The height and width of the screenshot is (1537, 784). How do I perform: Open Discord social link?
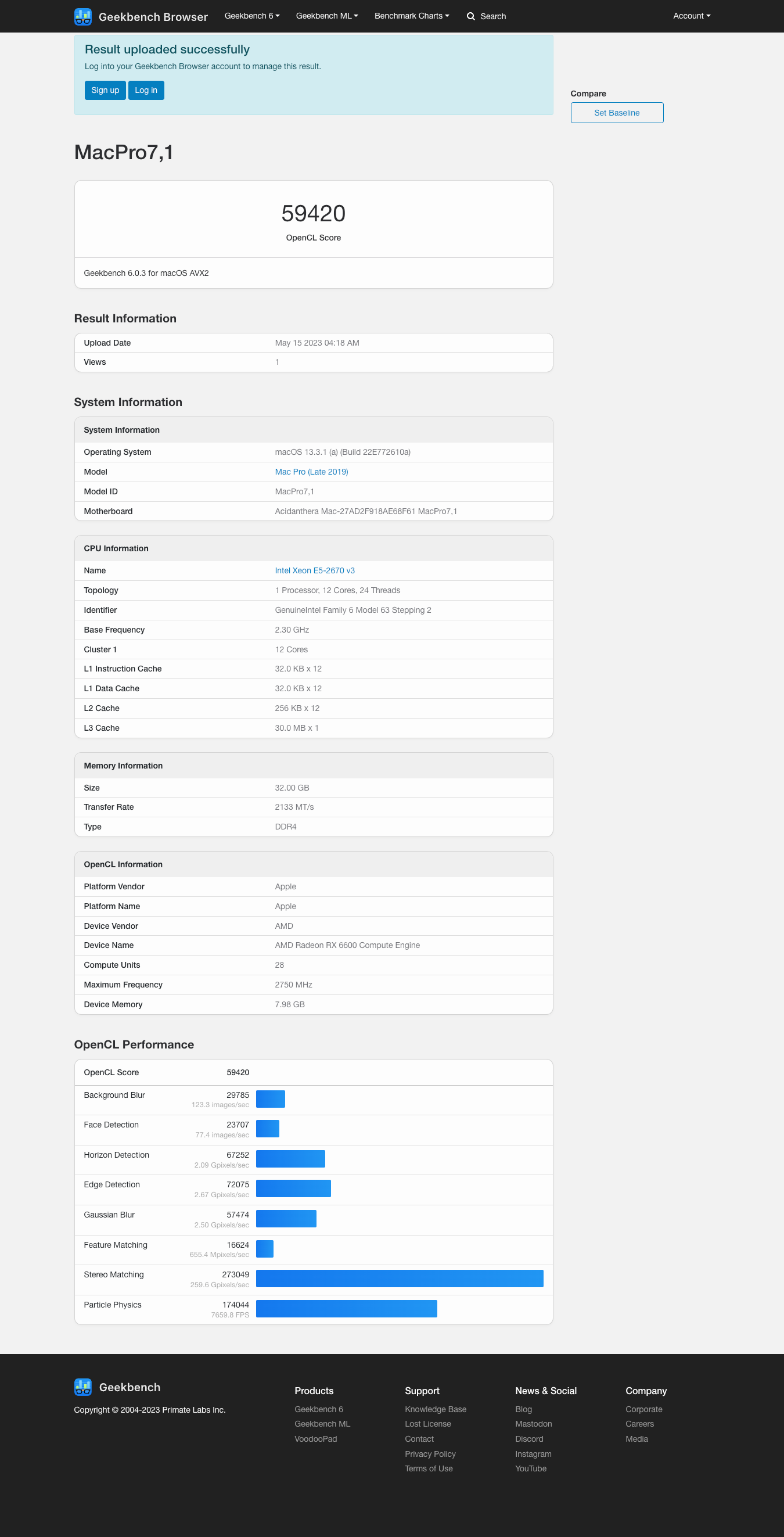coord(529,1439)
